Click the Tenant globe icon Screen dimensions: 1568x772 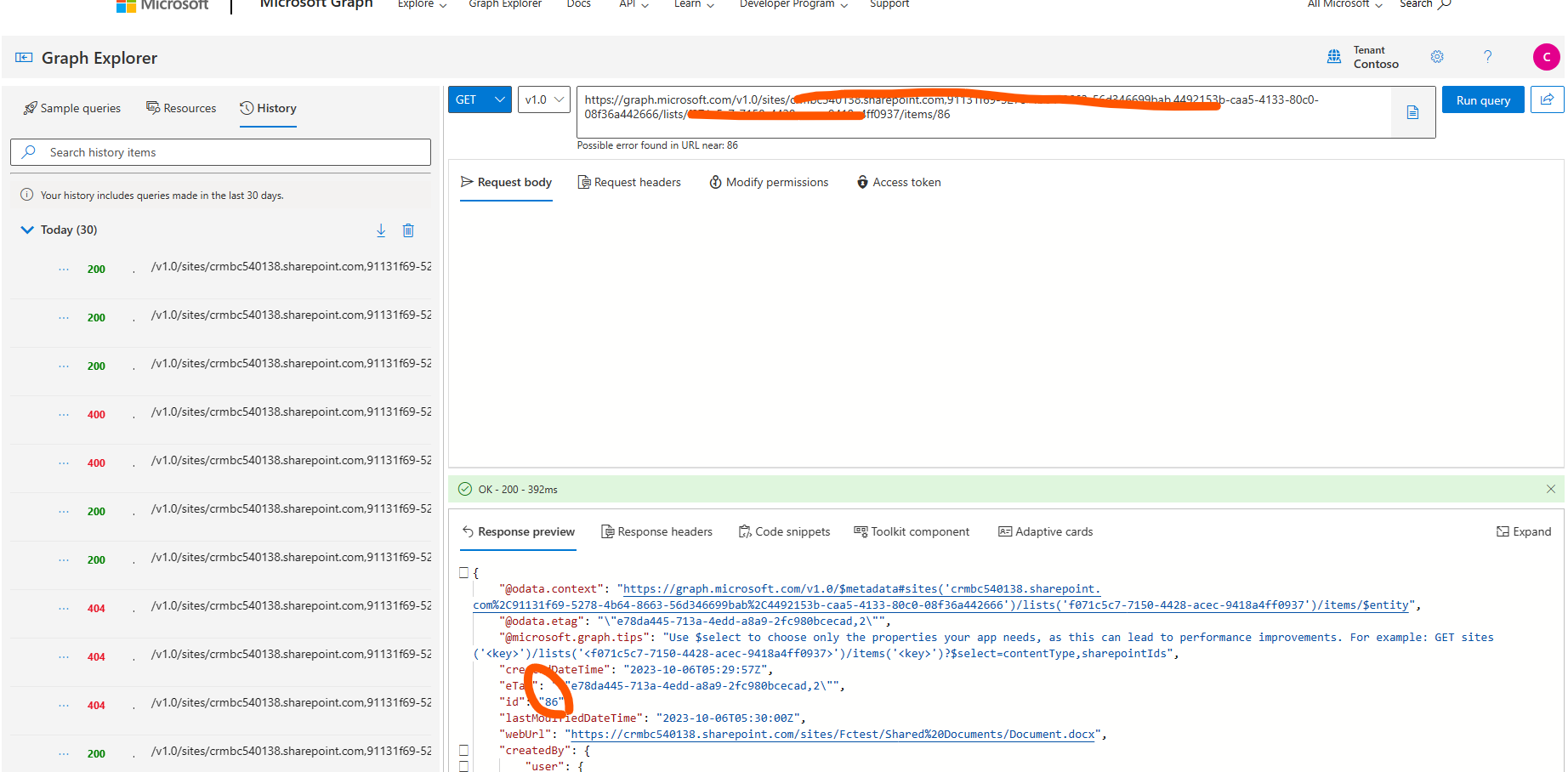pyautogui.click(x=1333, y=56)
